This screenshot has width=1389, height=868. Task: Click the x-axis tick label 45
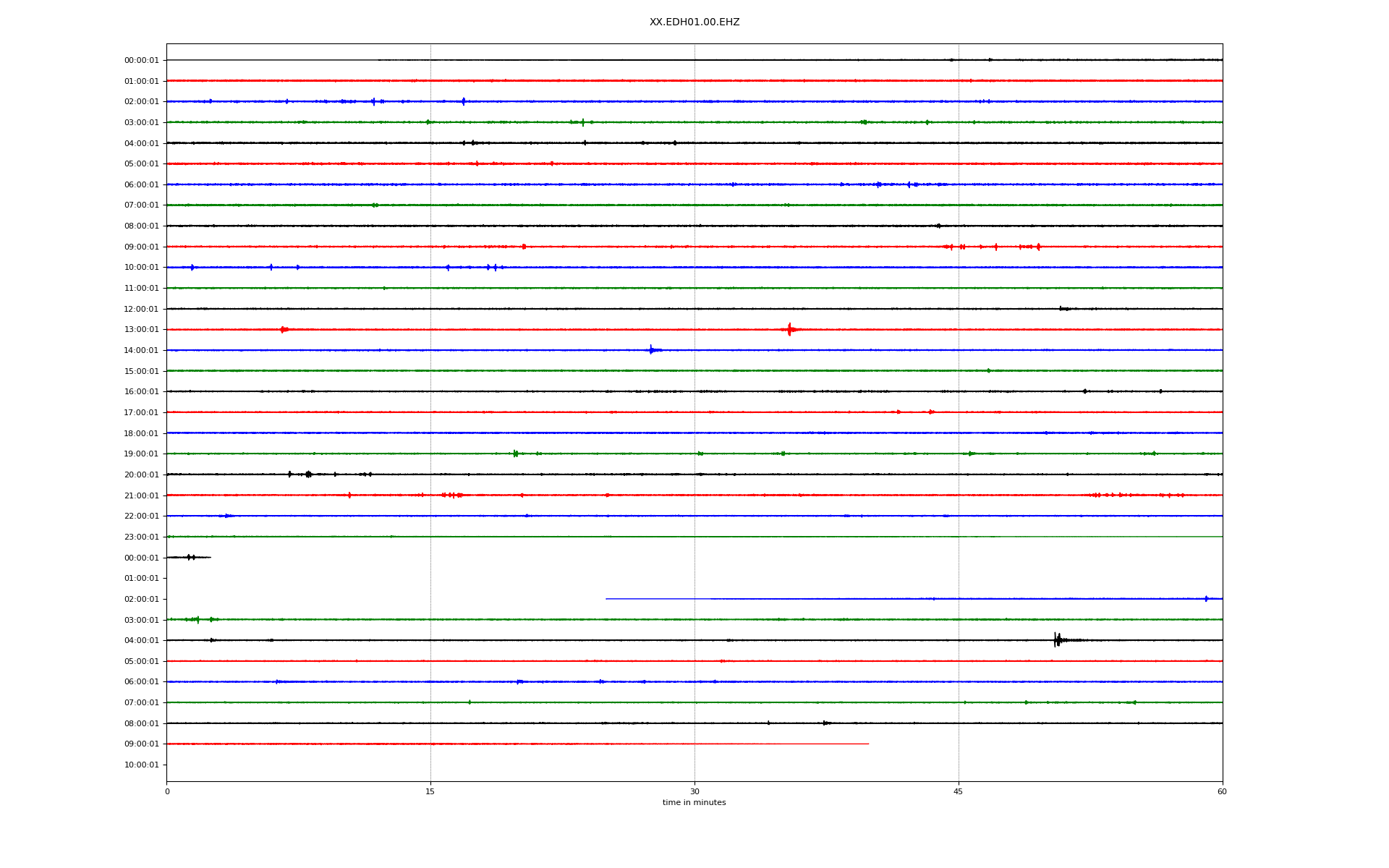coord(959,791)
